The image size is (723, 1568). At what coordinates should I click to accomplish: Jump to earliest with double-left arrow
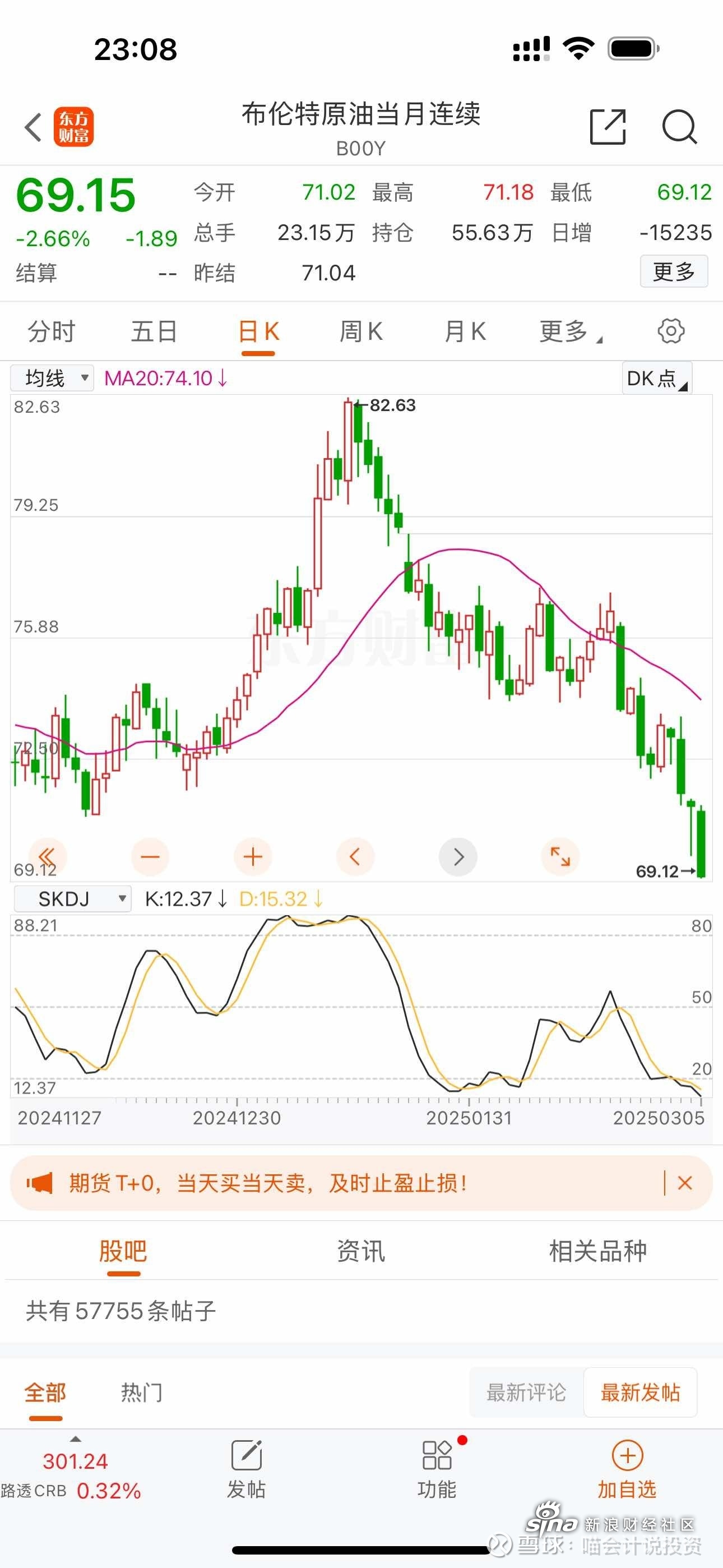(48, 856)
